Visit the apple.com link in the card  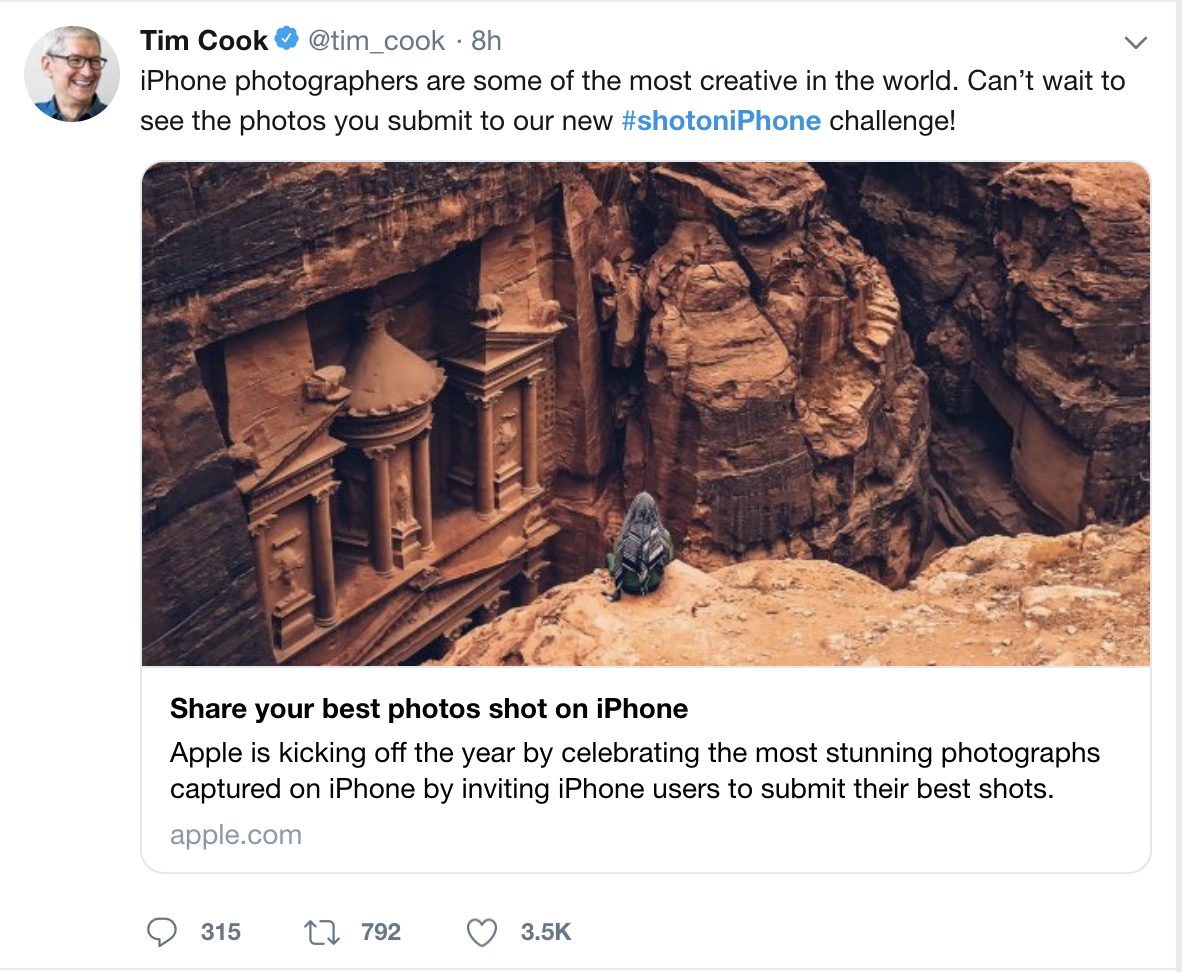click(236, 835)
